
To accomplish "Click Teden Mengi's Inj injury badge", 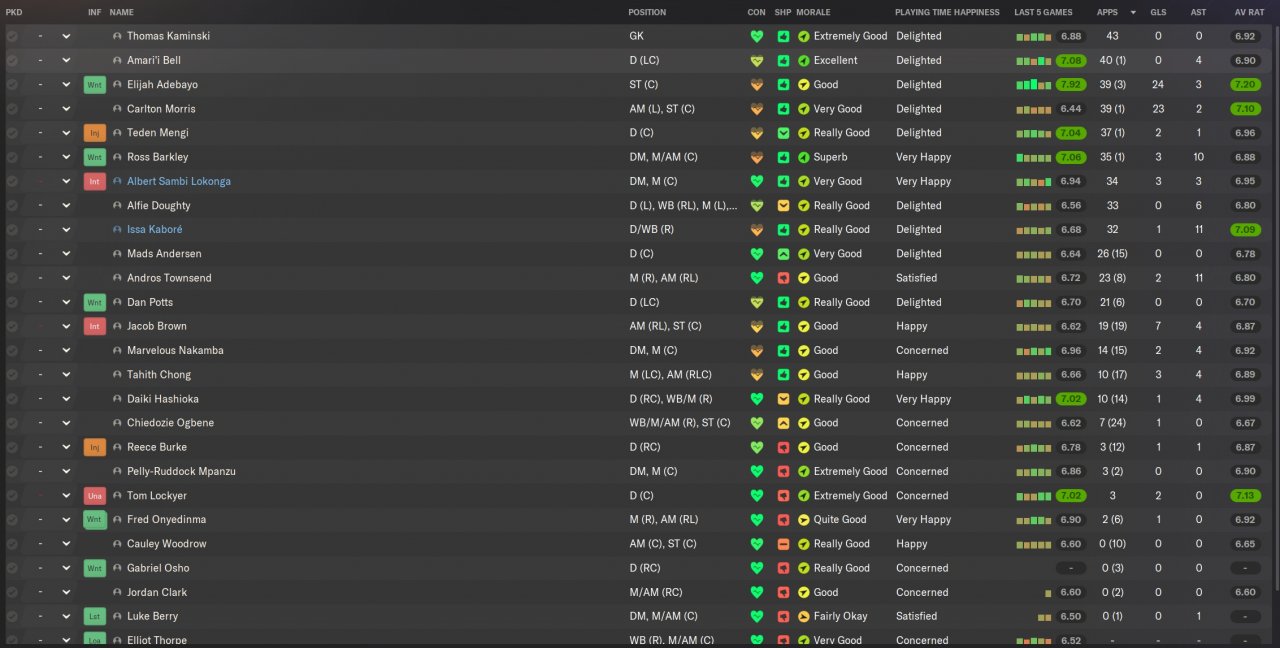I will point(95,133).
